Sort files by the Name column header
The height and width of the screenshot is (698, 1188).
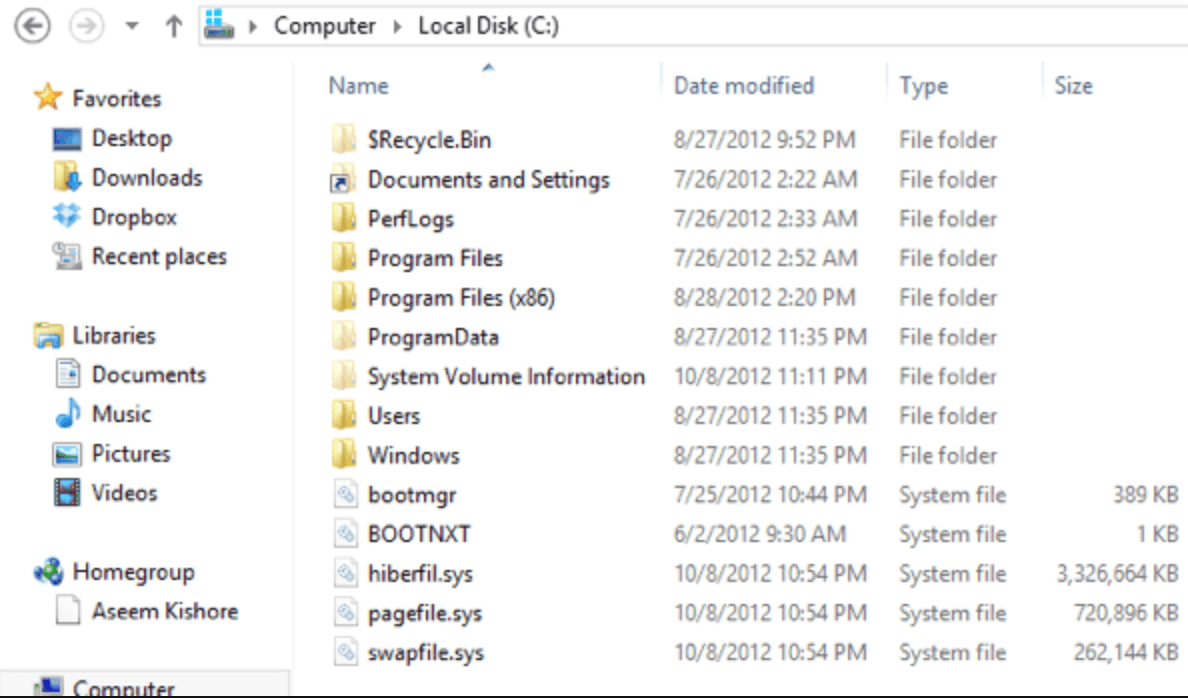358,86
